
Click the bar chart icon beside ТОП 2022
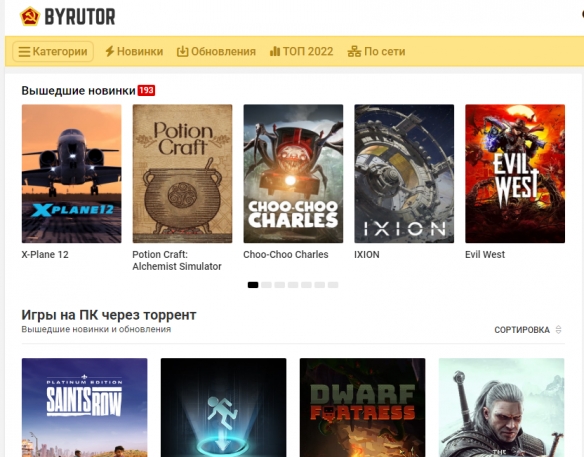pos(275,51)
